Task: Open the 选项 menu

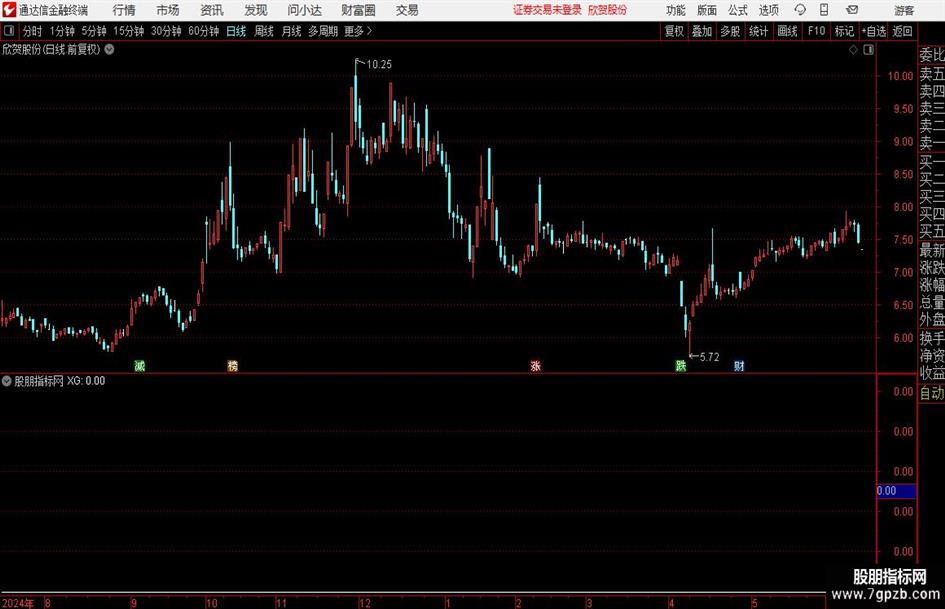Action: pos(768,10)
